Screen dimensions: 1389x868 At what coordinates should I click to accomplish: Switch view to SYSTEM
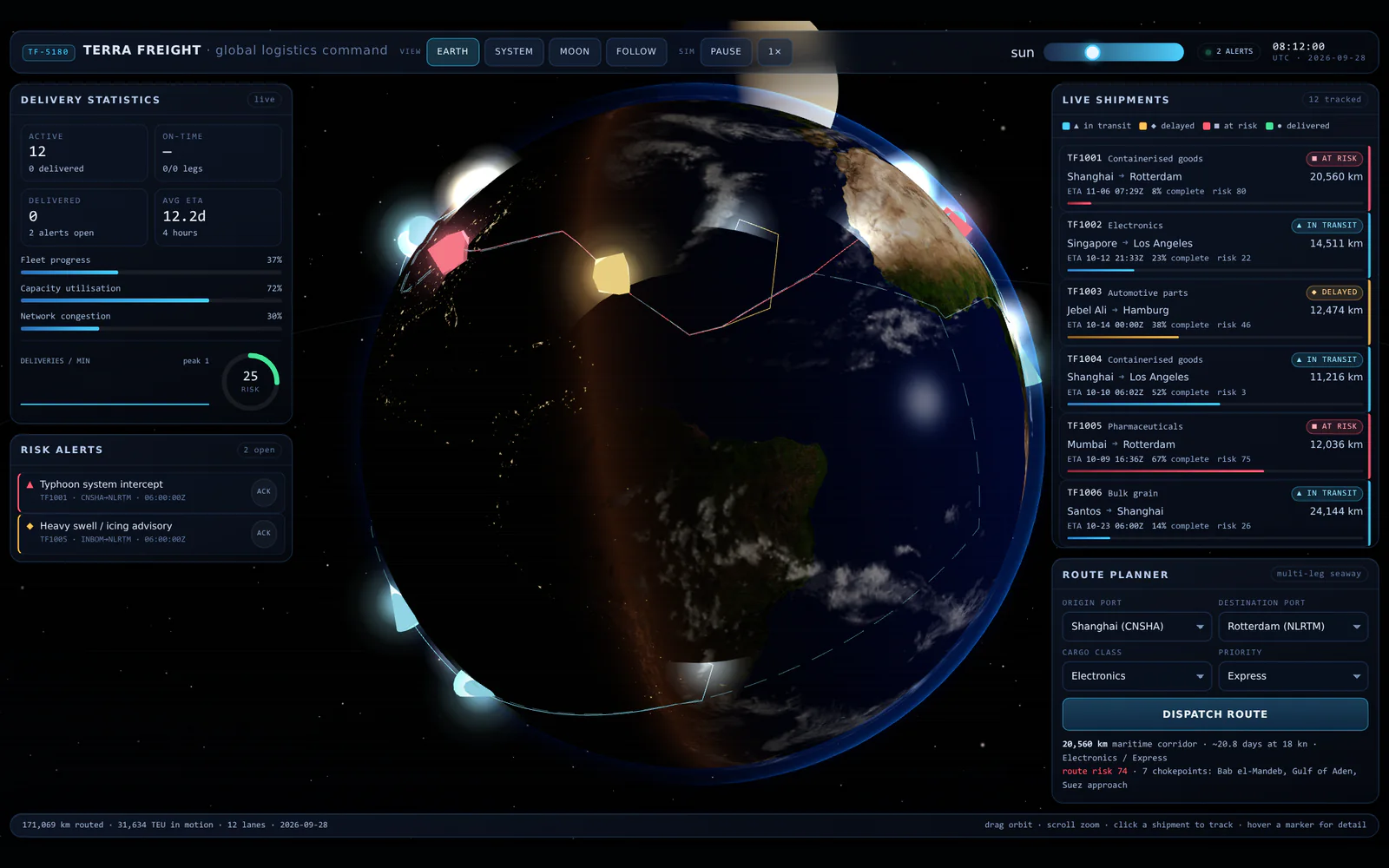pos(514,51)
